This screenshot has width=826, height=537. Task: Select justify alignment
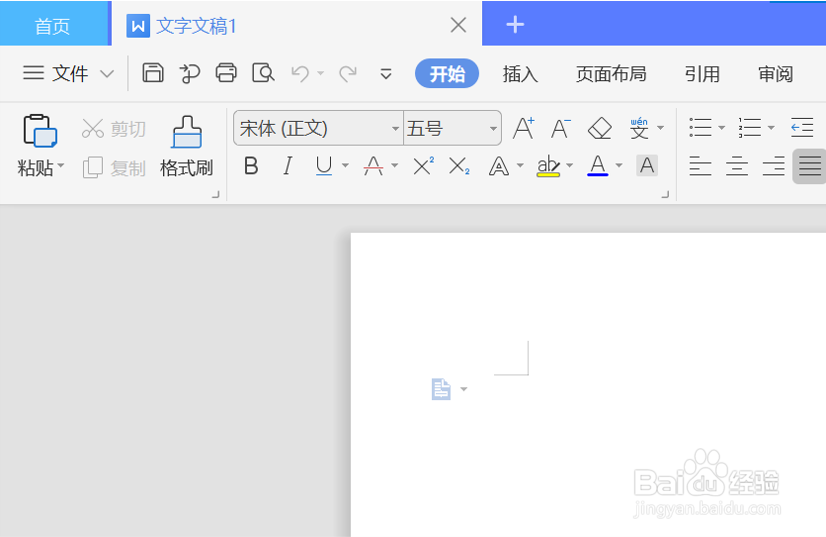click(810, 167)
